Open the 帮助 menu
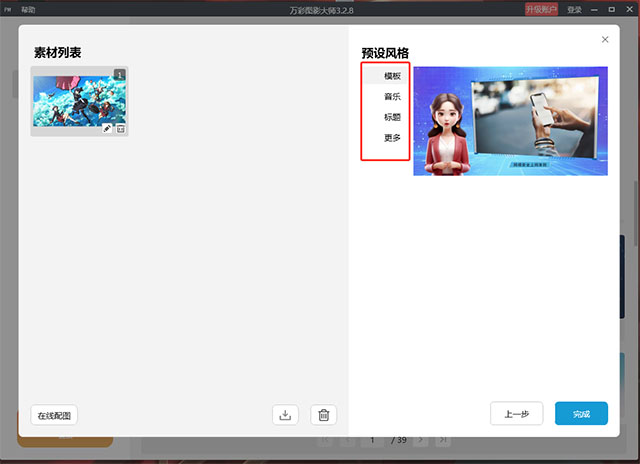This screenshot has height=464, width=640. pyautogui.click(x=28, y=10)
